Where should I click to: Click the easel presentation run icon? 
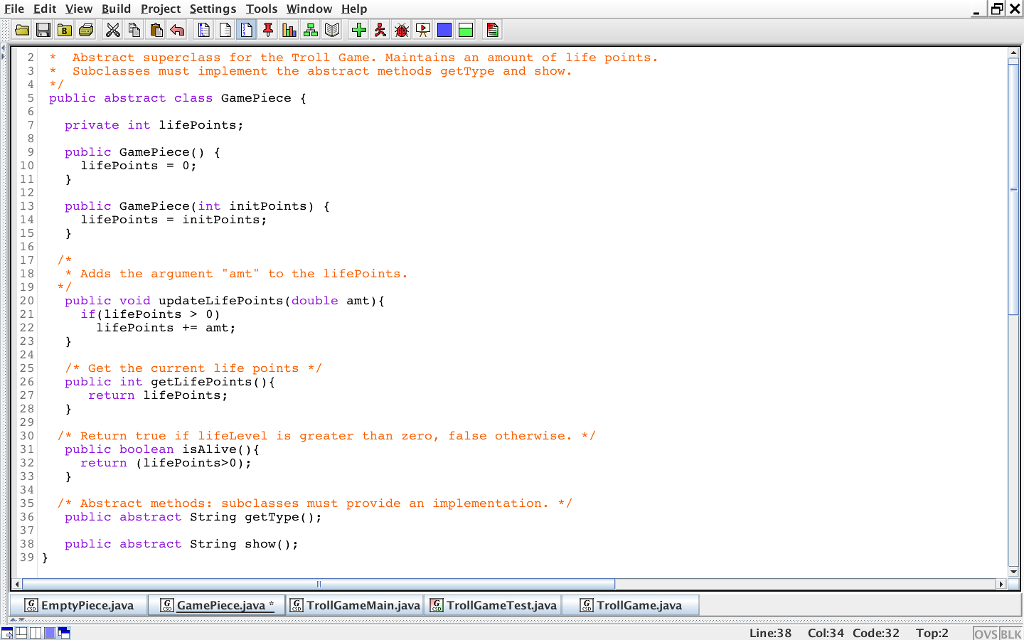[423, 29]
